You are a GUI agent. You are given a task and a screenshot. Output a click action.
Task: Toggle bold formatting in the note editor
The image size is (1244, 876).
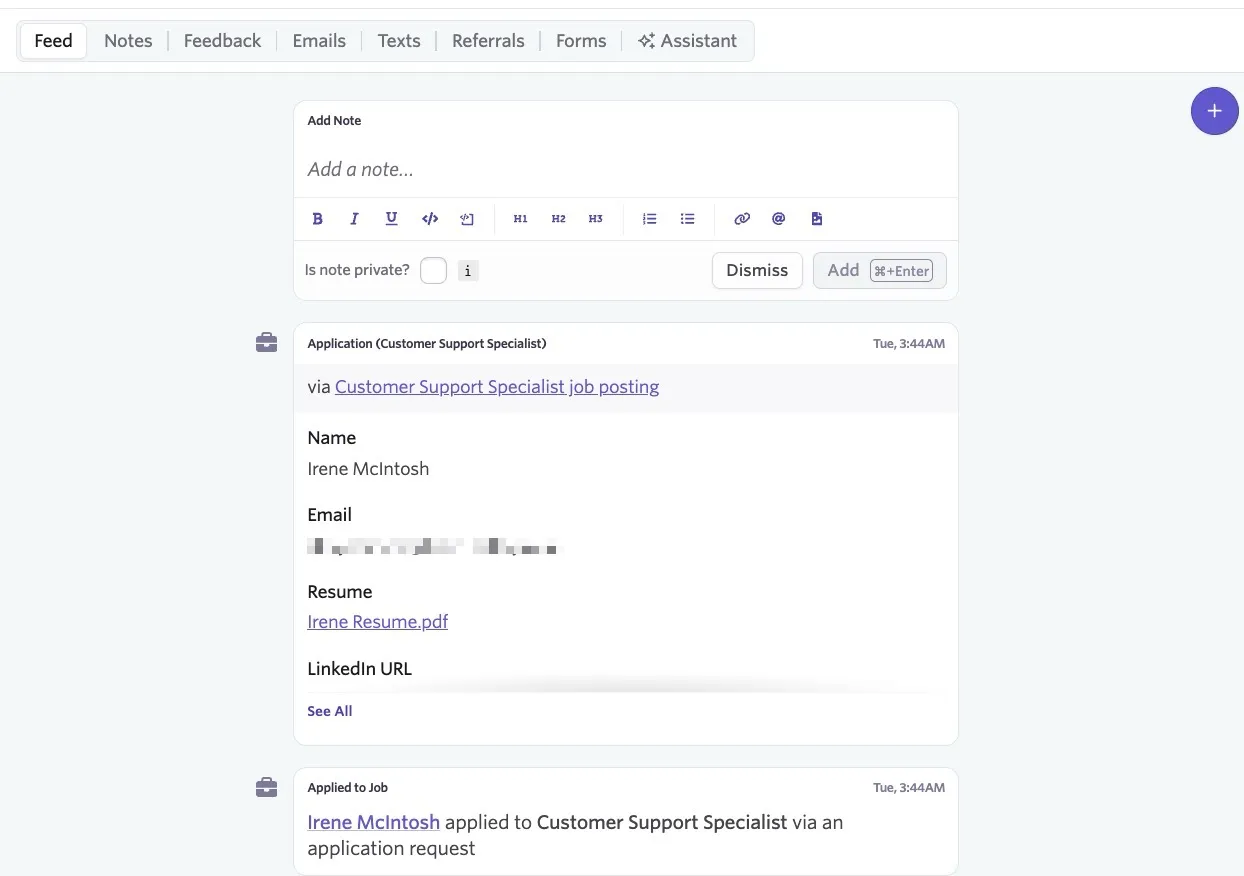[318, 219]
